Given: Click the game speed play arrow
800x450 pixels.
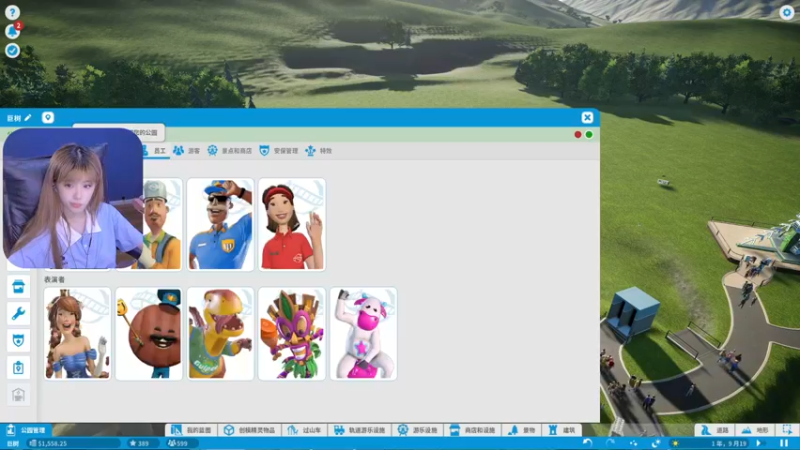Looking at the screenshot, I should 759,443.
